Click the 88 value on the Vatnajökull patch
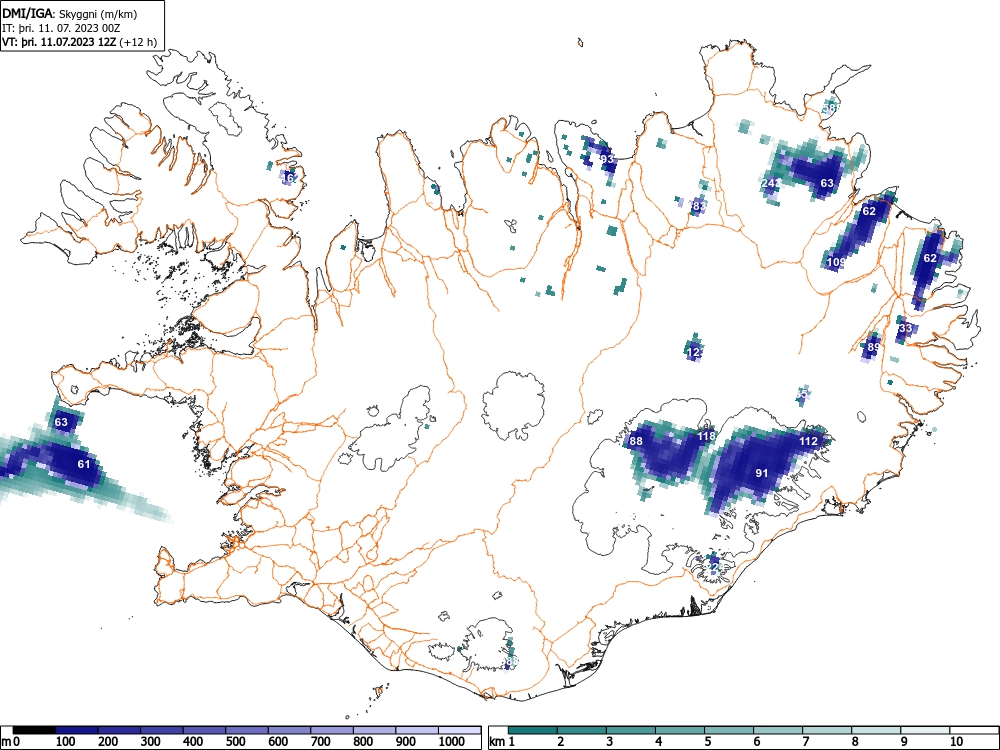The image size is (1000, 750). 636,441
